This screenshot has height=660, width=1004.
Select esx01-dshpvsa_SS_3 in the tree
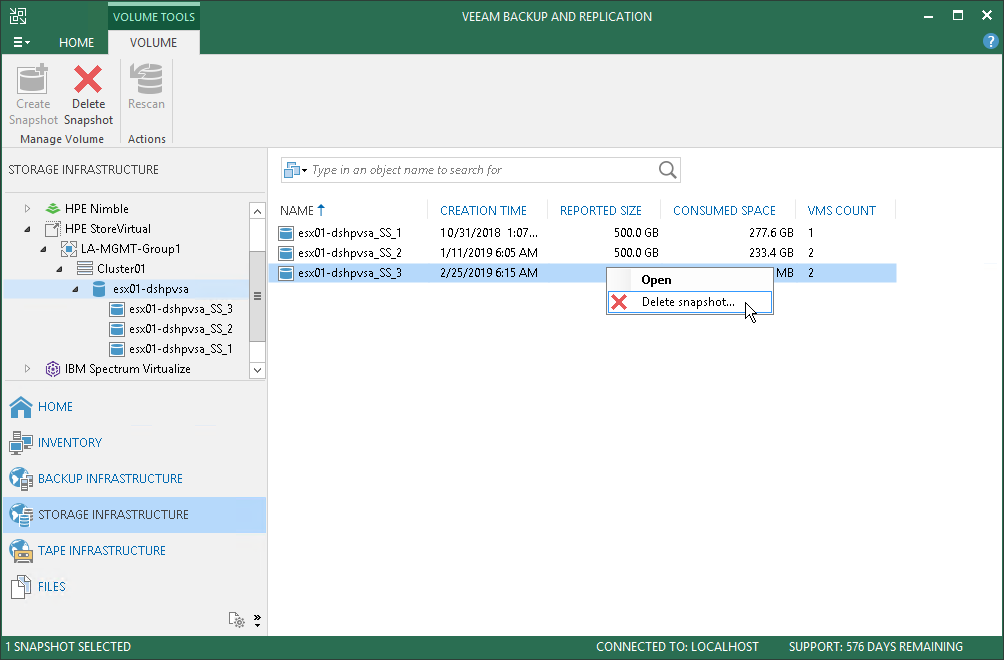181,309
